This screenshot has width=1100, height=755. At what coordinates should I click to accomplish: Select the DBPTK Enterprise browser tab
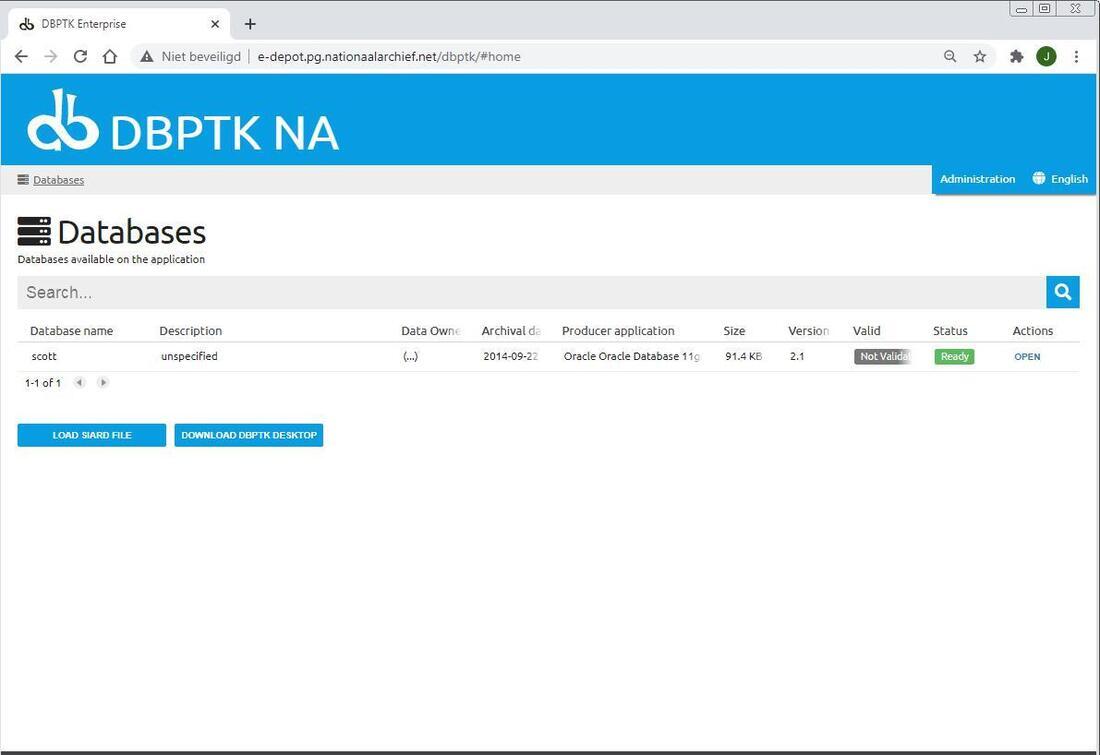tap(118, 24)
